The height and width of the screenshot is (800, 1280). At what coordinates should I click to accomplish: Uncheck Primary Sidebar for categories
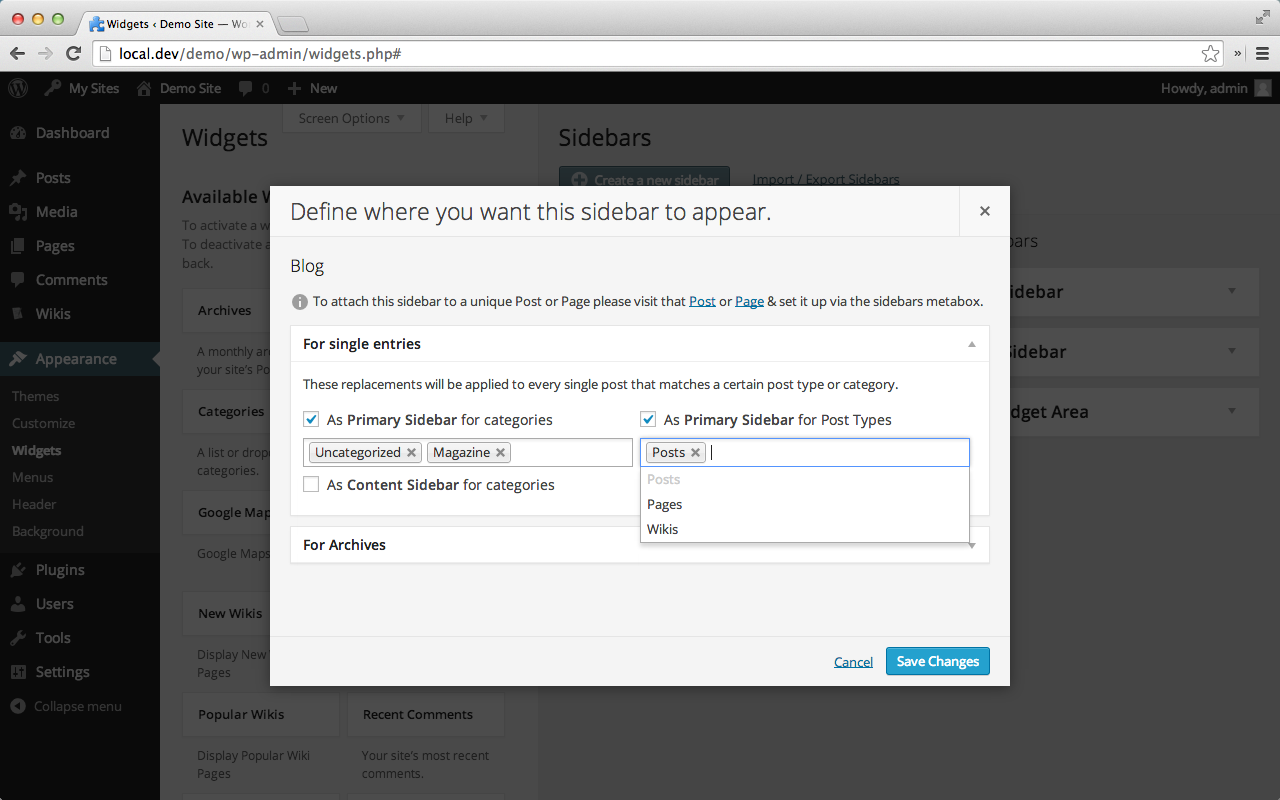coord(311,420)
